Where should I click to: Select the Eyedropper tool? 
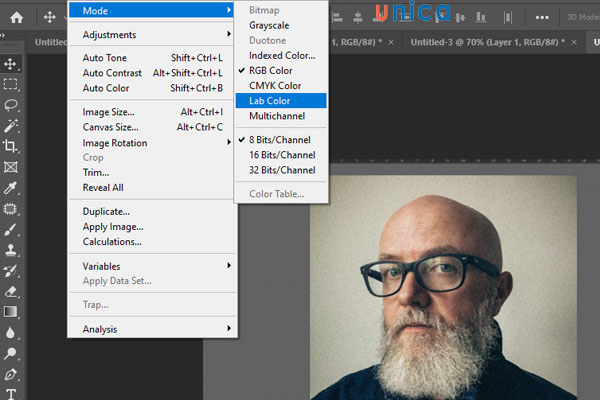point(11,188)
